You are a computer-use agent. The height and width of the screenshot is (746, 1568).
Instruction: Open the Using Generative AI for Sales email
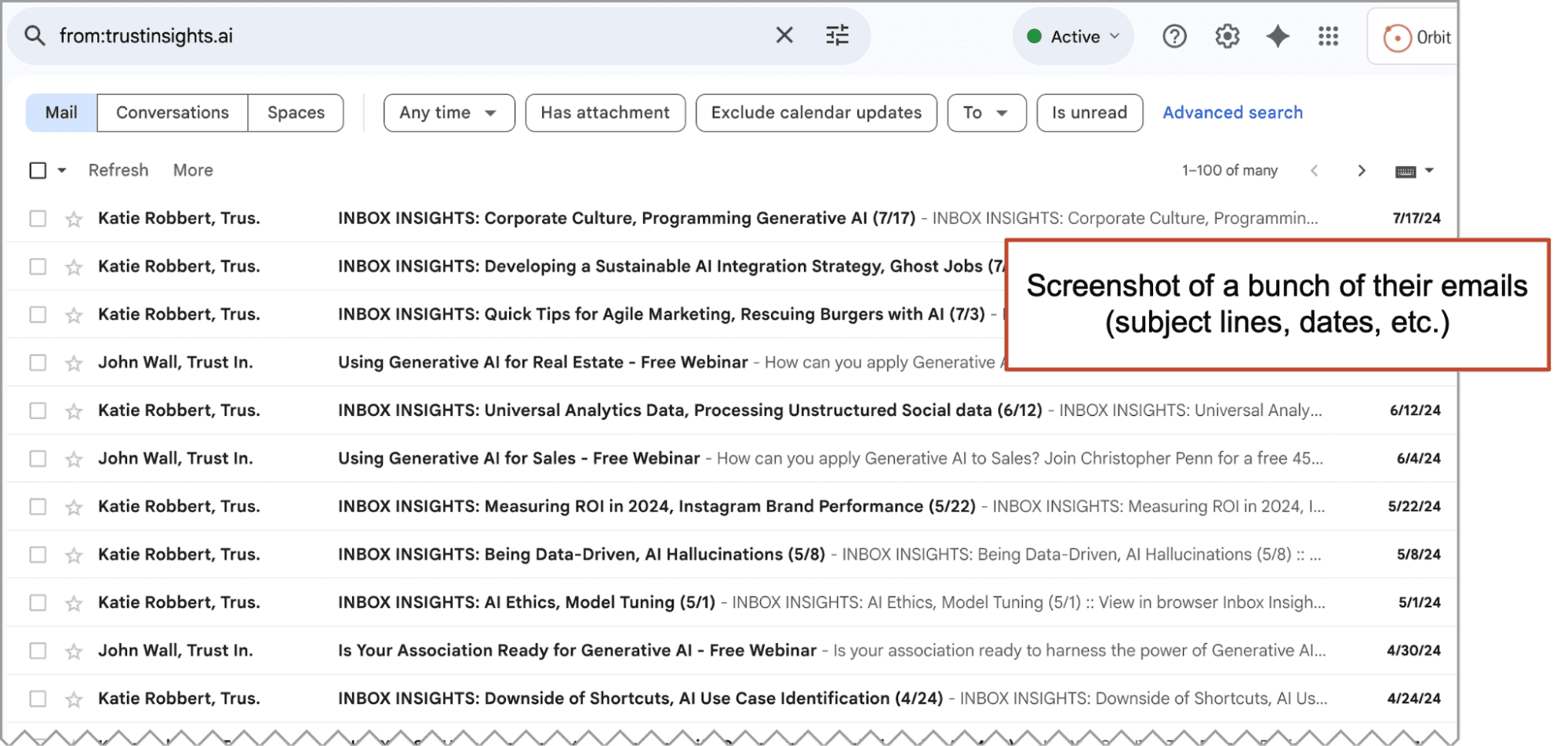click(x=729, y=458)
